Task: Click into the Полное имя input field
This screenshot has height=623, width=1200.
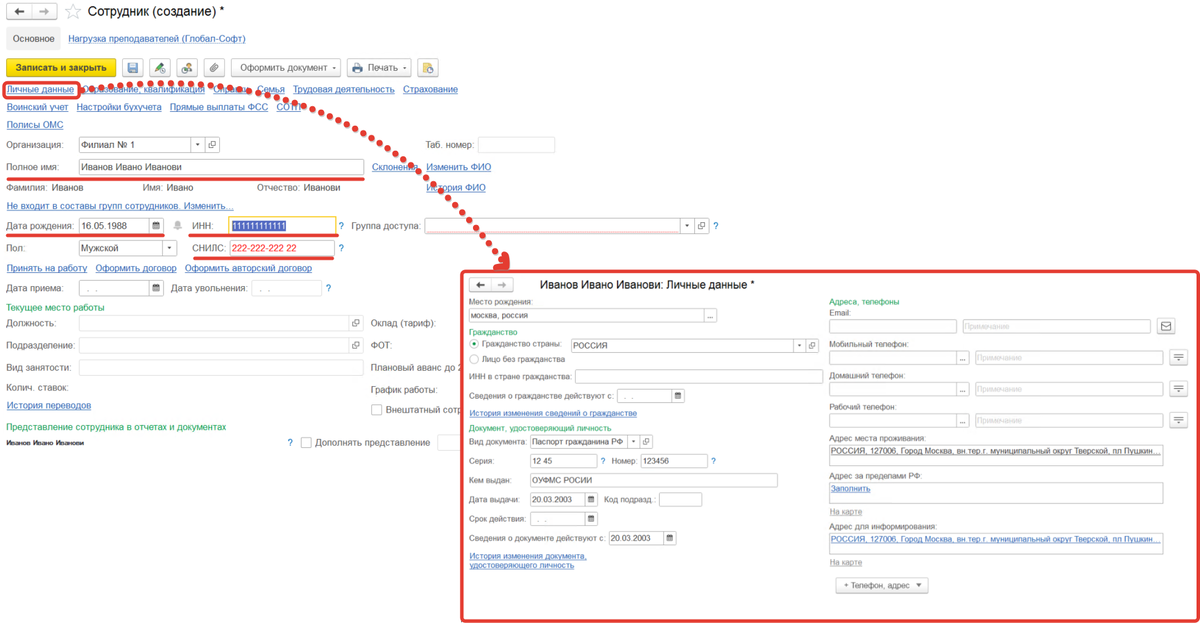Action: pyautogui.click(x=221, y=167)
